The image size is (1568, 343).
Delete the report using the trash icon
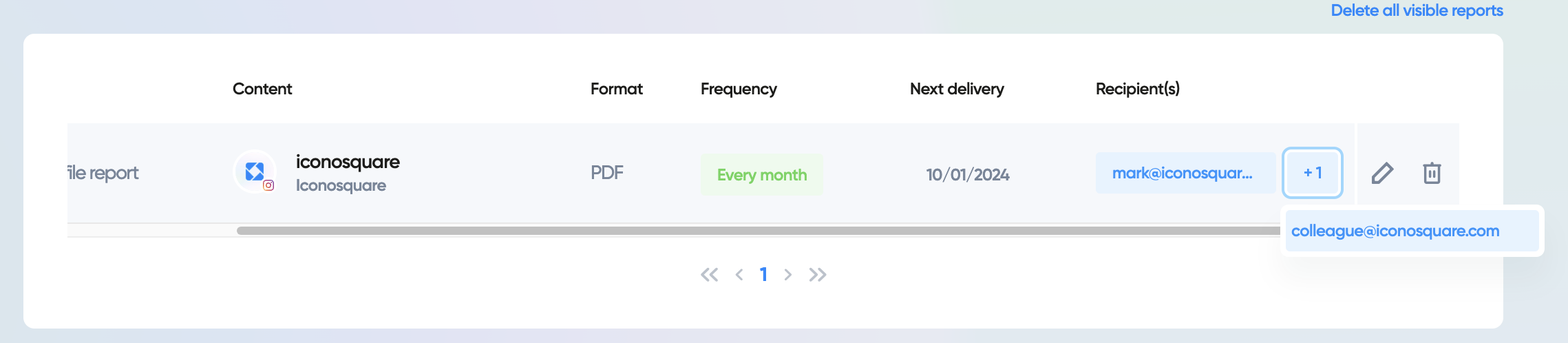coord(1432,173)
